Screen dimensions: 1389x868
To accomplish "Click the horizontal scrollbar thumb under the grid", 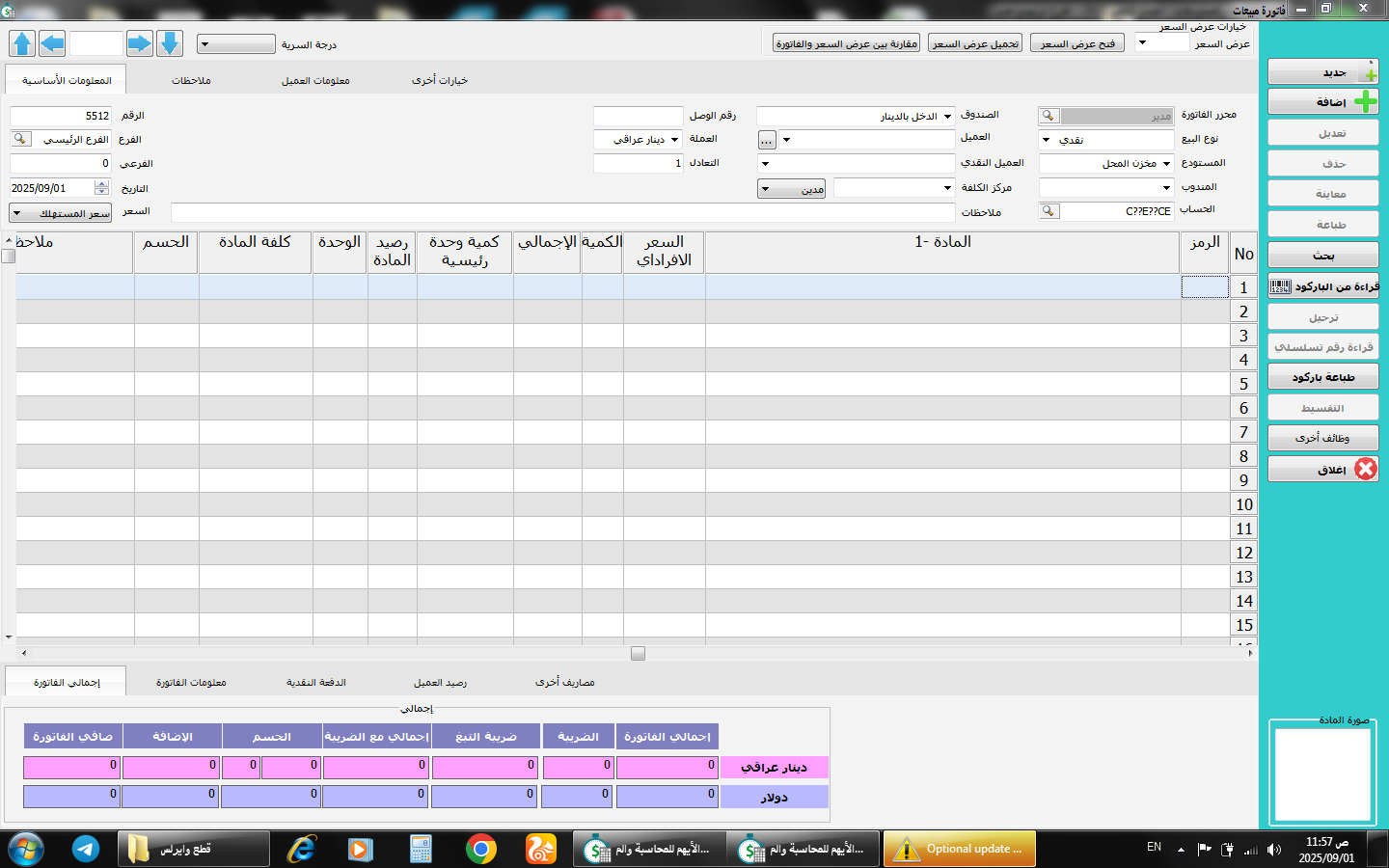I will pyautogui.click(x=638, y=654).
